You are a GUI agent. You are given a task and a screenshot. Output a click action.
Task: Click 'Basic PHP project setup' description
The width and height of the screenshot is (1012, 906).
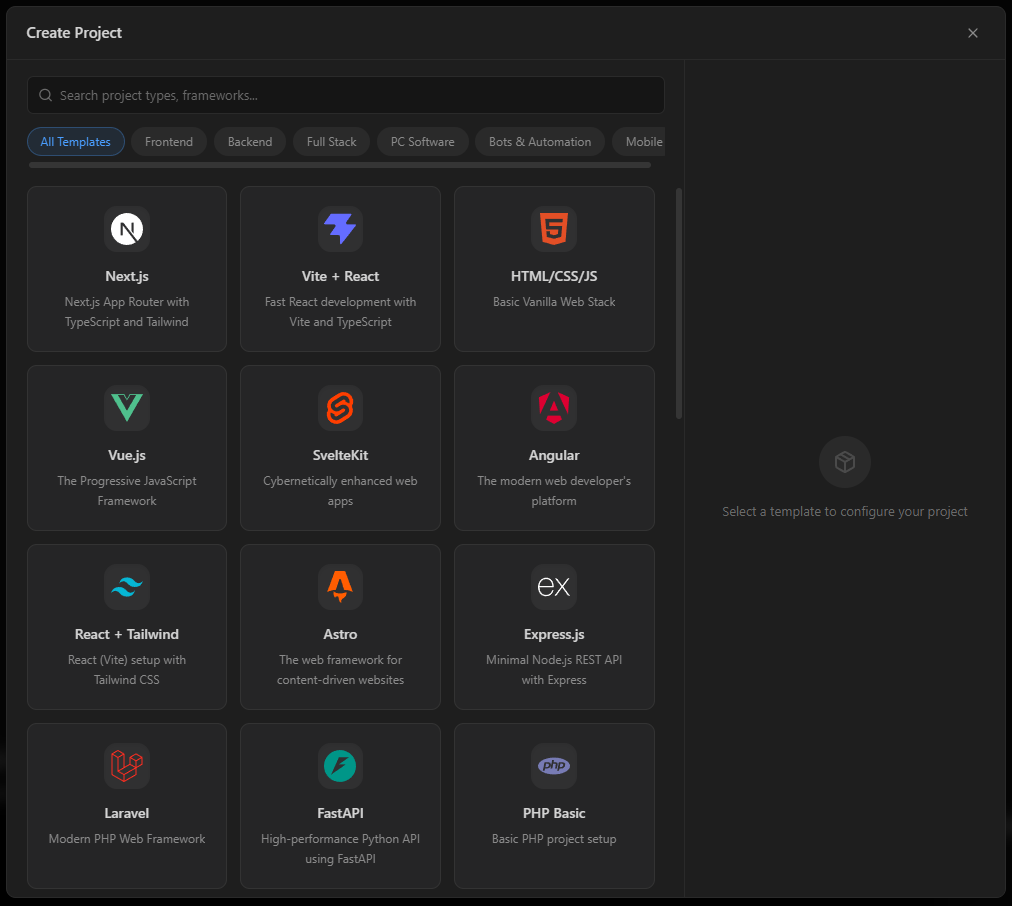554,839
